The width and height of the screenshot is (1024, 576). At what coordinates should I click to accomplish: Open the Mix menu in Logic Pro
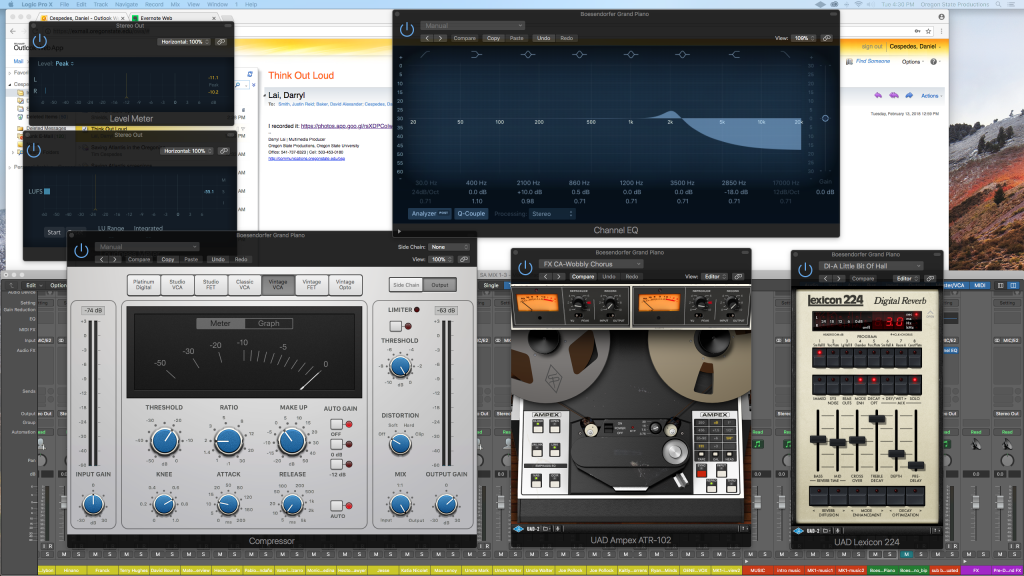click(175, 4)
